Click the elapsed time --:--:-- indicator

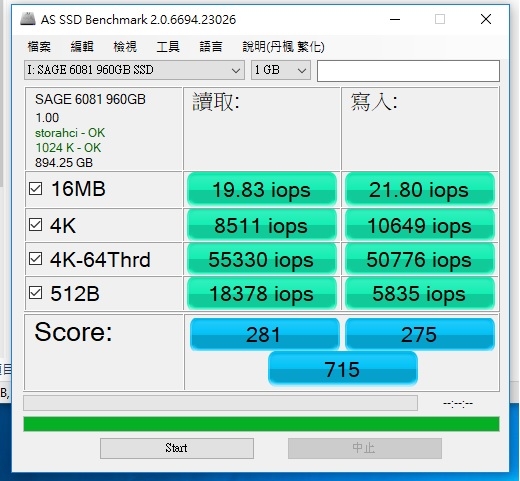(x=458, y=403)
